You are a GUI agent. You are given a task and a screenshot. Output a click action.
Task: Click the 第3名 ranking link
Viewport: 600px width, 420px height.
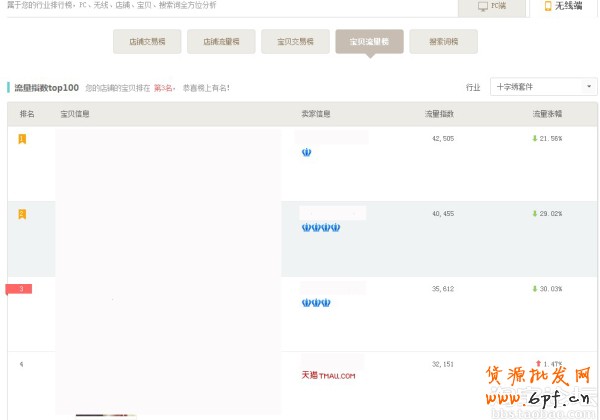162,88
